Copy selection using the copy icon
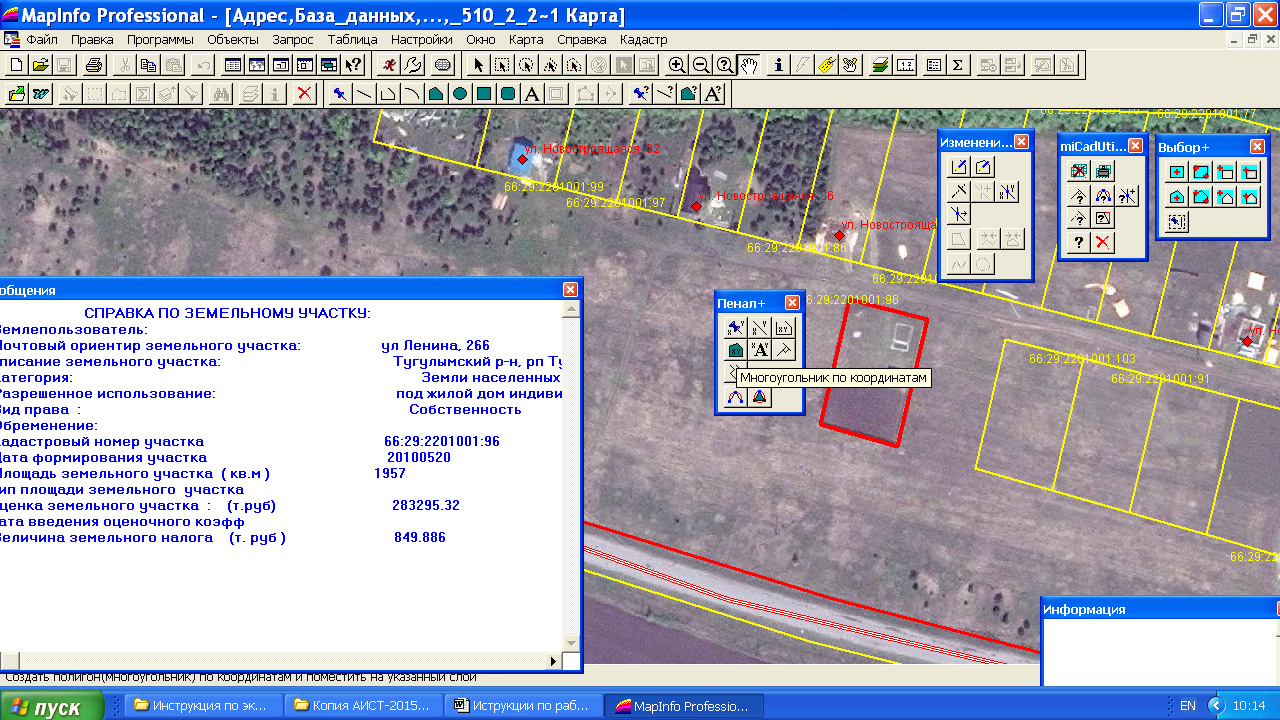Viewport: 1280px width, 720px height. coord(148,65)
